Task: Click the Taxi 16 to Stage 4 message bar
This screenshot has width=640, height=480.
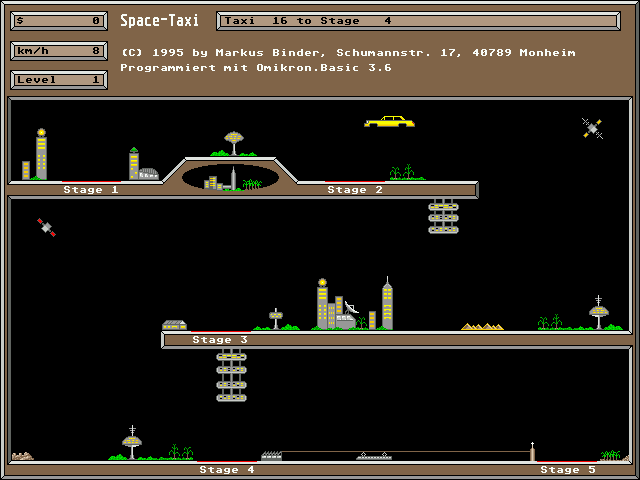Action: (x=418, y=21)
